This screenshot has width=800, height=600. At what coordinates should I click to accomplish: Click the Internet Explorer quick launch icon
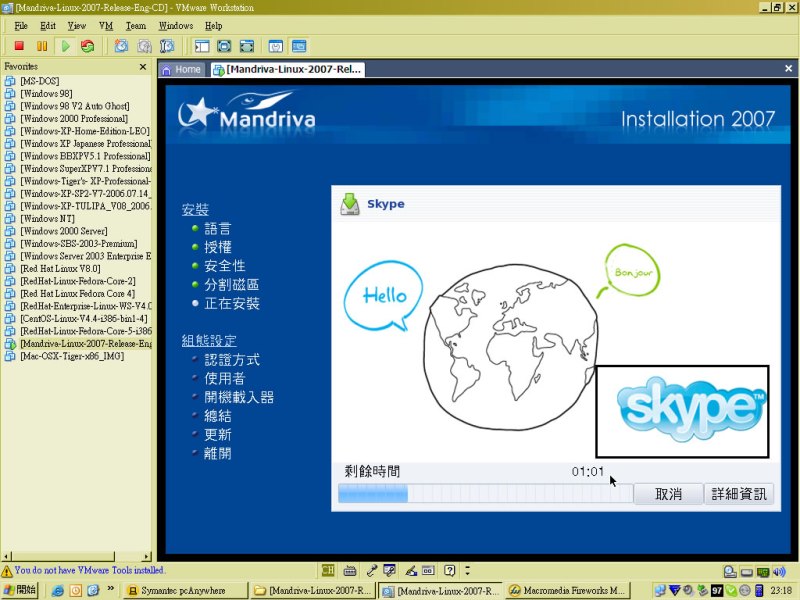point(58,590)
